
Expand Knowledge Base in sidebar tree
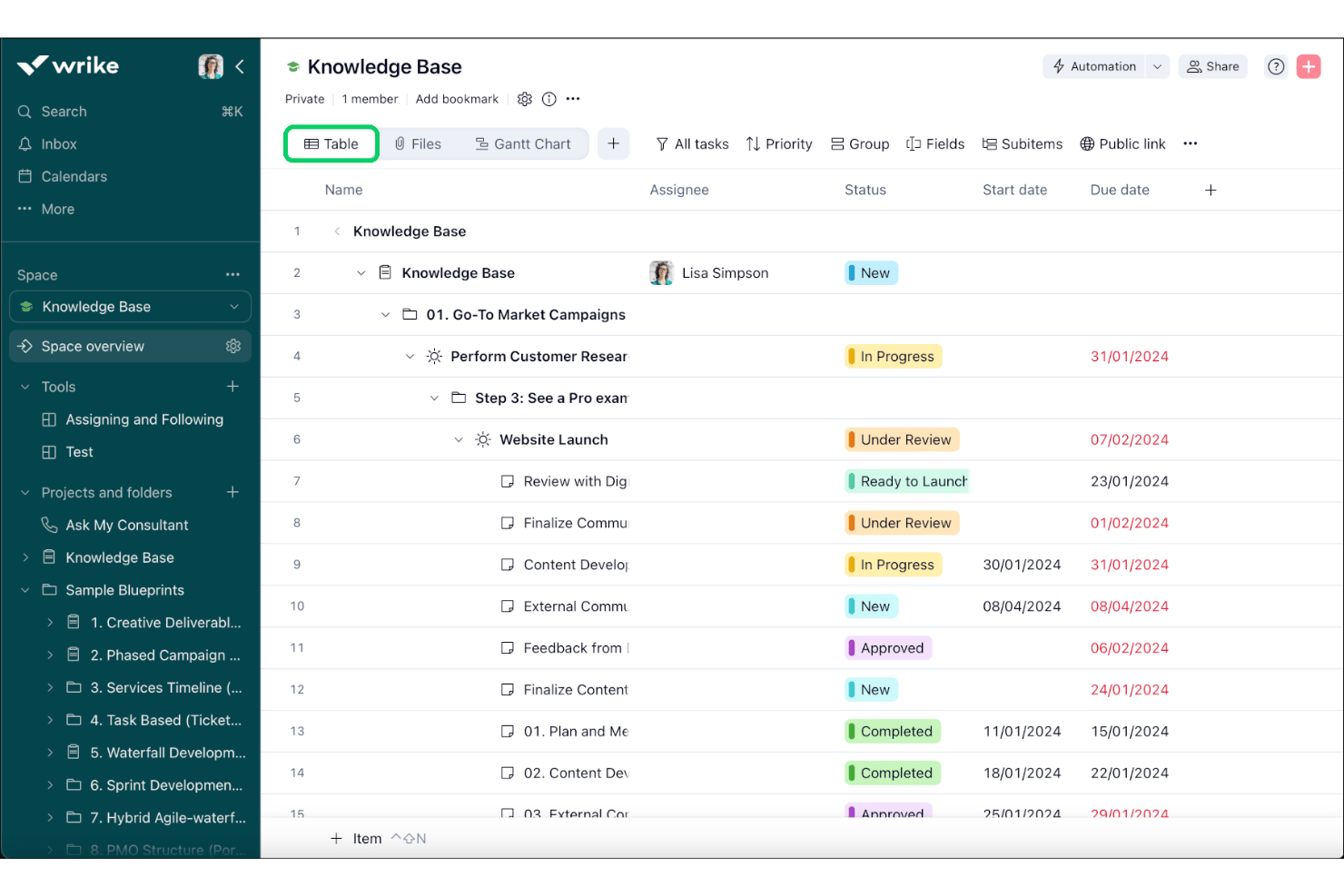click(25, 557)
